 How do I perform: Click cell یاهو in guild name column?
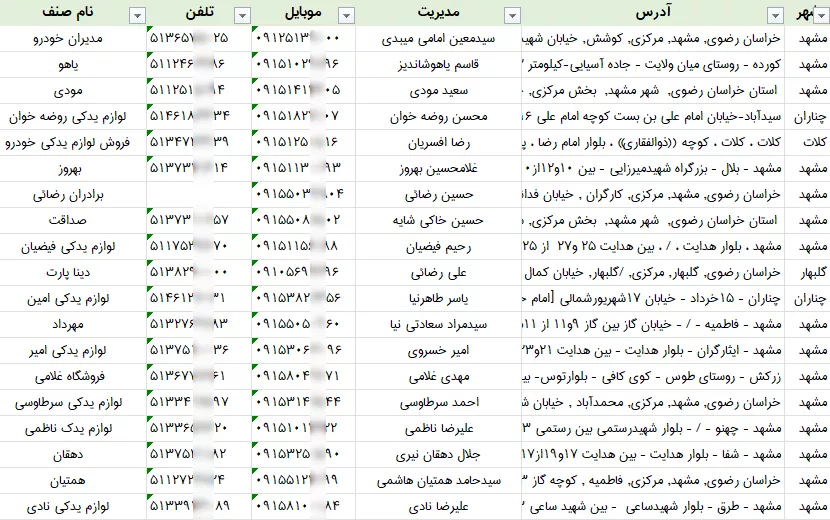tap(73, 65)
